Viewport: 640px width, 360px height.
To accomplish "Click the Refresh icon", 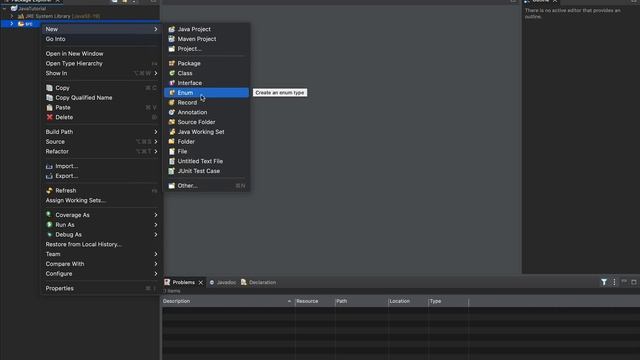I will point(49,191).
